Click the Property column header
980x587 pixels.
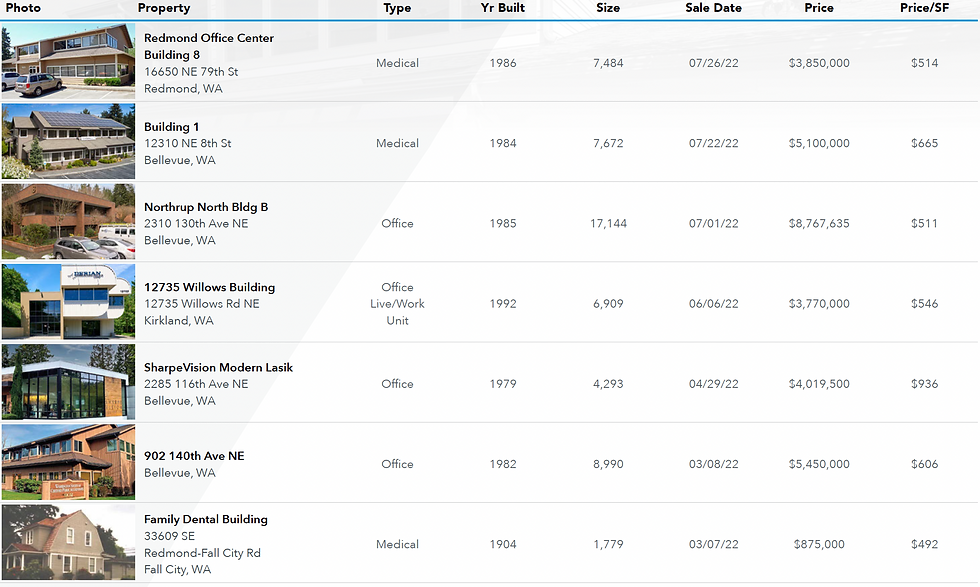point(164,8)
